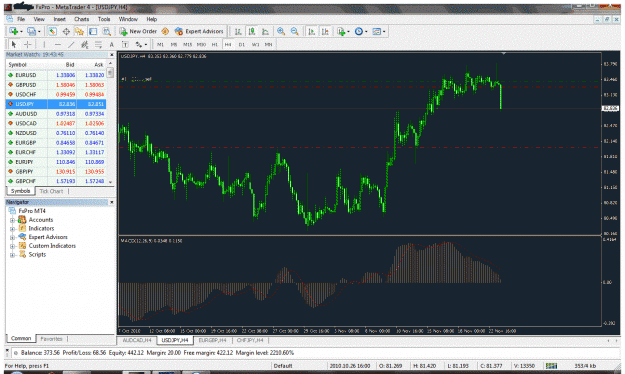The height and width of the screenshot is (374, 625).
Task: Toggle the Market Watch window icon
Action: click(x=53, y=31)
